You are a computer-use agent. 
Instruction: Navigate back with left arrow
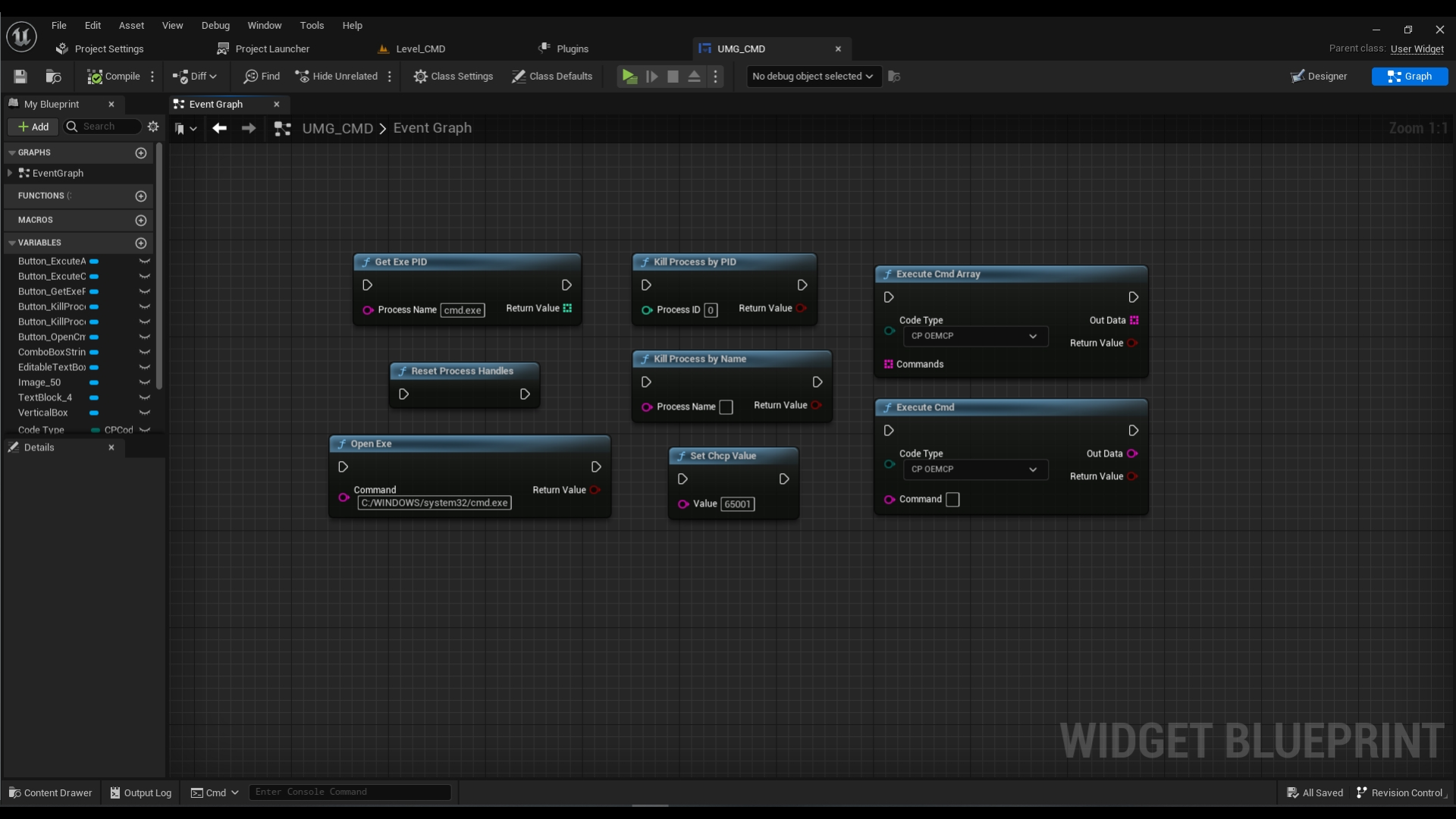tap(220, 129)
